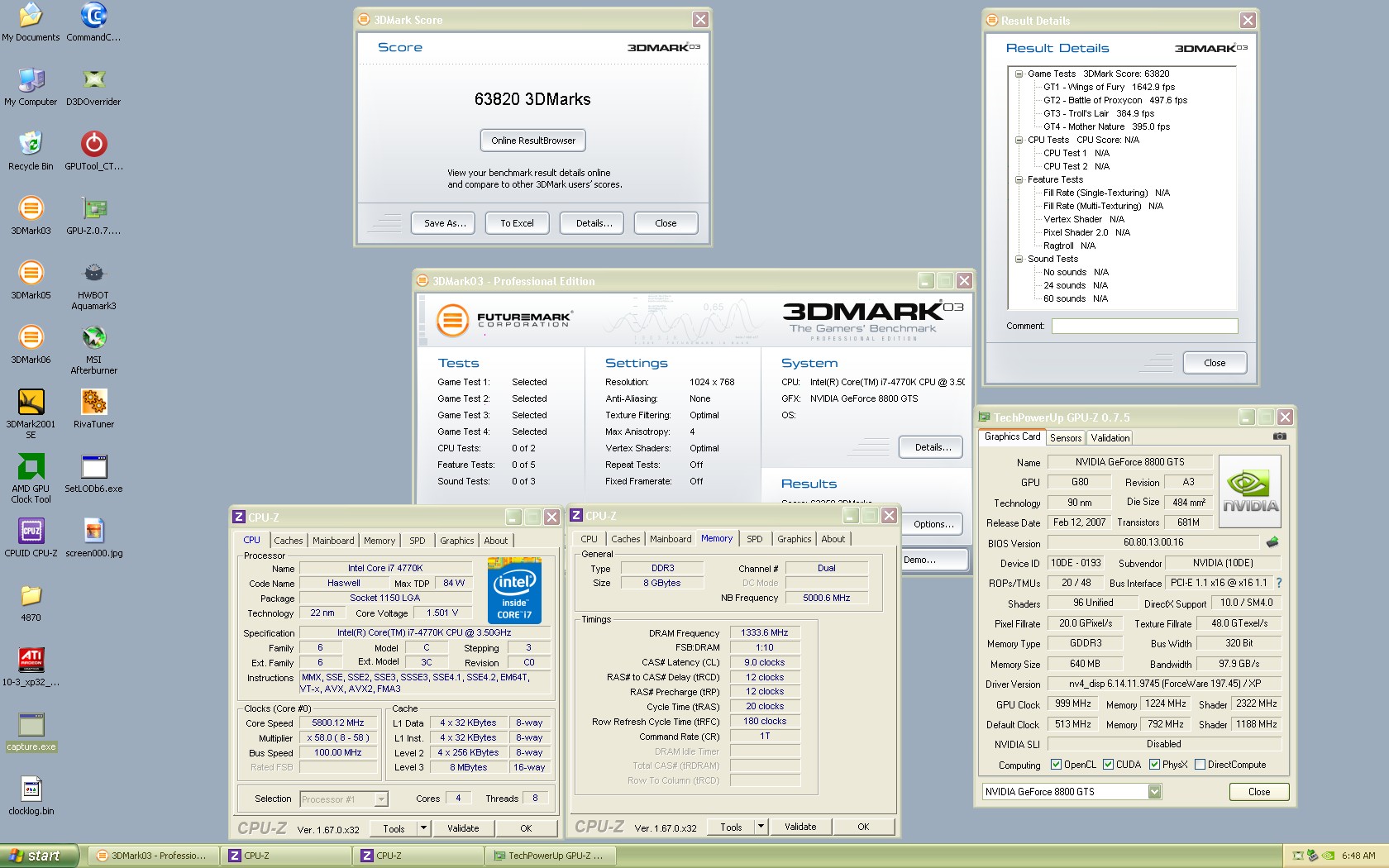Toggle PhysX checkbox in GPU-Z
This screenshot has height=868, width=1389.
(x=1154, y=765)
